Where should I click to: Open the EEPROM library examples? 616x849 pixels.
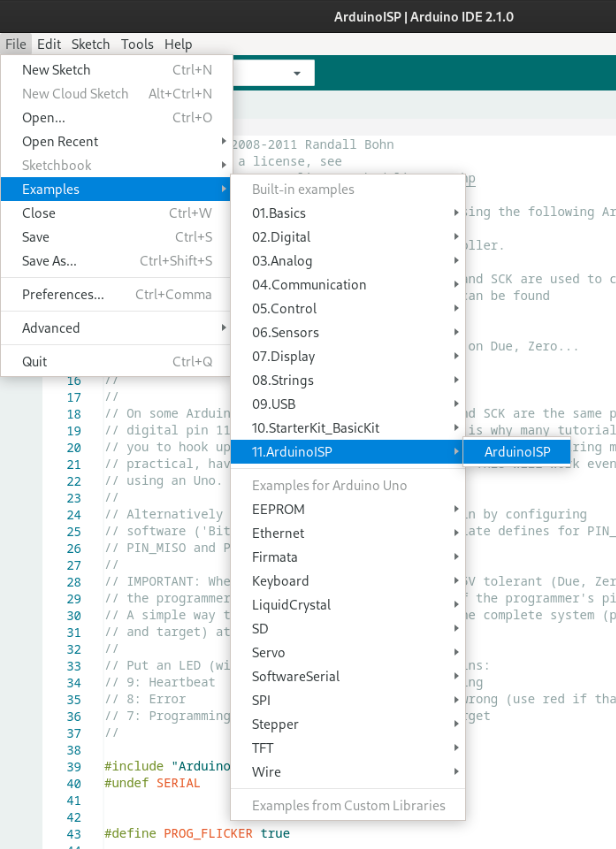point(348,509)
